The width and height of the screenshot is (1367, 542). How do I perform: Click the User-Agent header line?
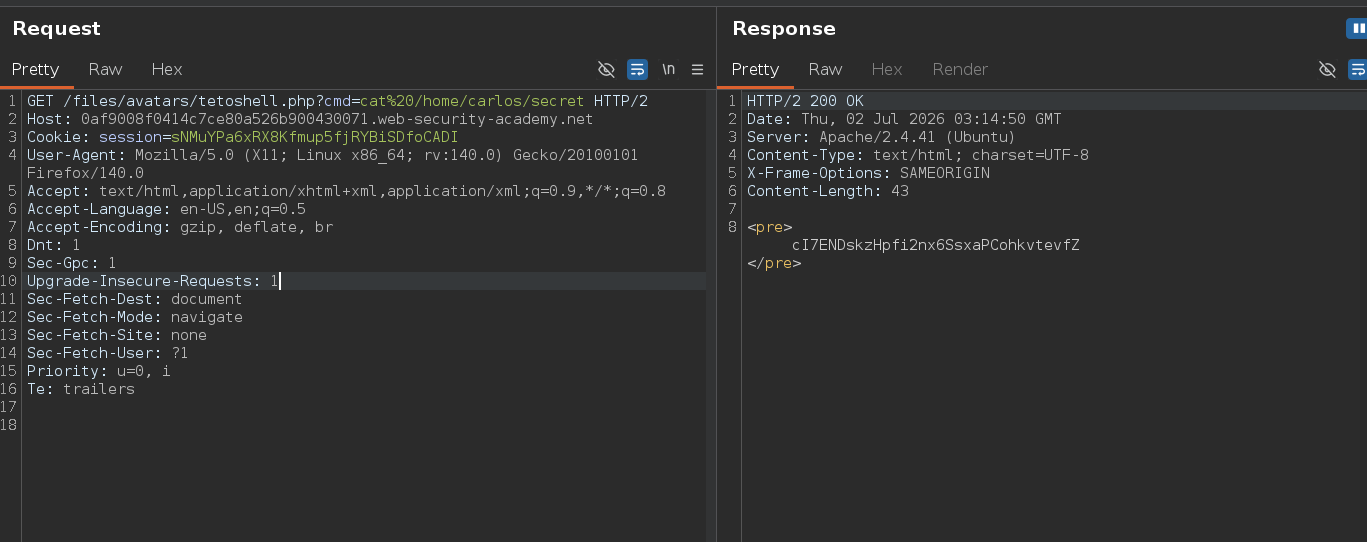pyautogui.click(x=332, y=155)
